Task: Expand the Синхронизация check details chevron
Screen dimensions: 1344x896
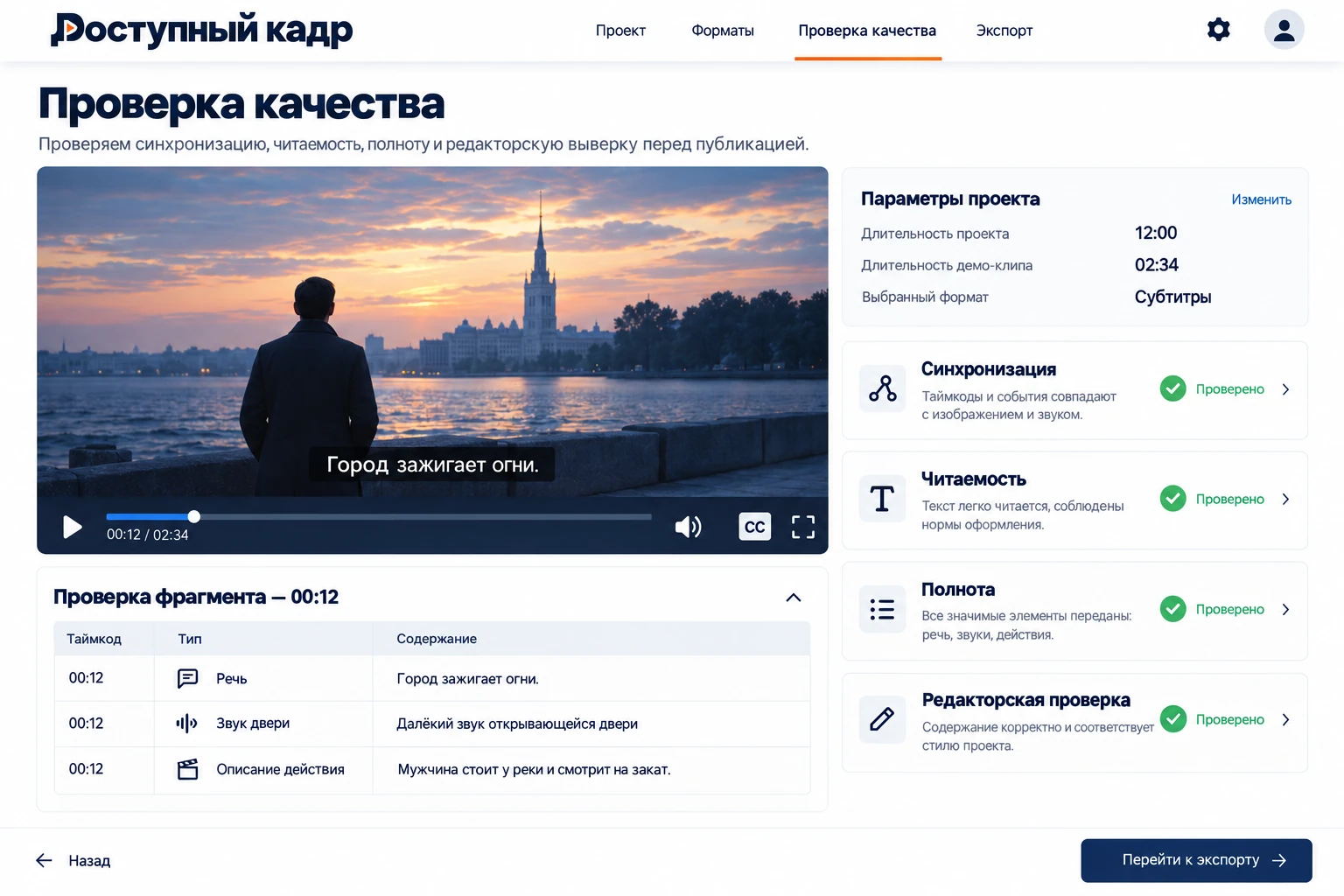Action: pos(1285,389)
